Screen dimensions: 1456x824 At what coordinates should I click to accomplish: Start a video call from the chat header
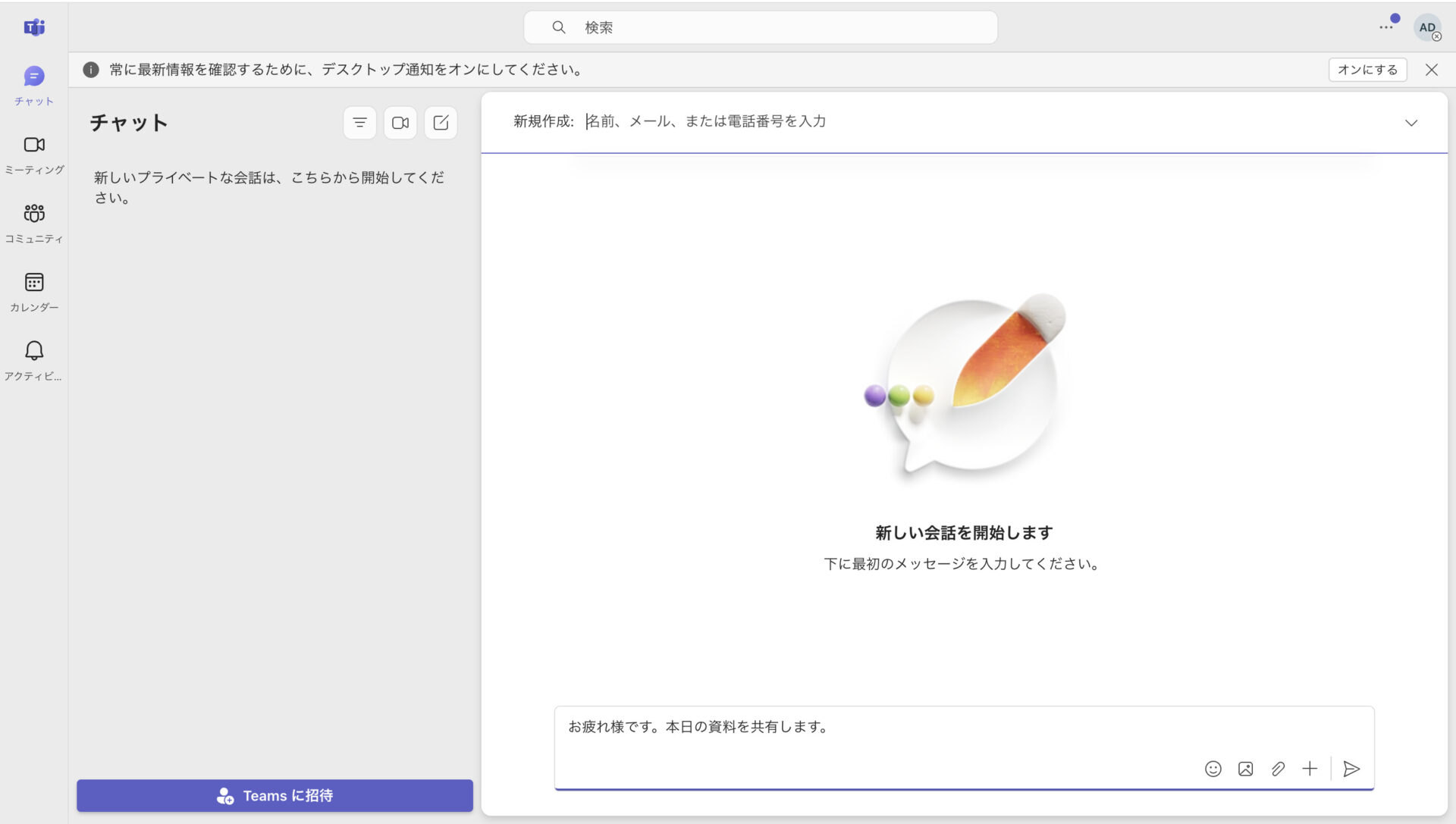click(400, 122)
